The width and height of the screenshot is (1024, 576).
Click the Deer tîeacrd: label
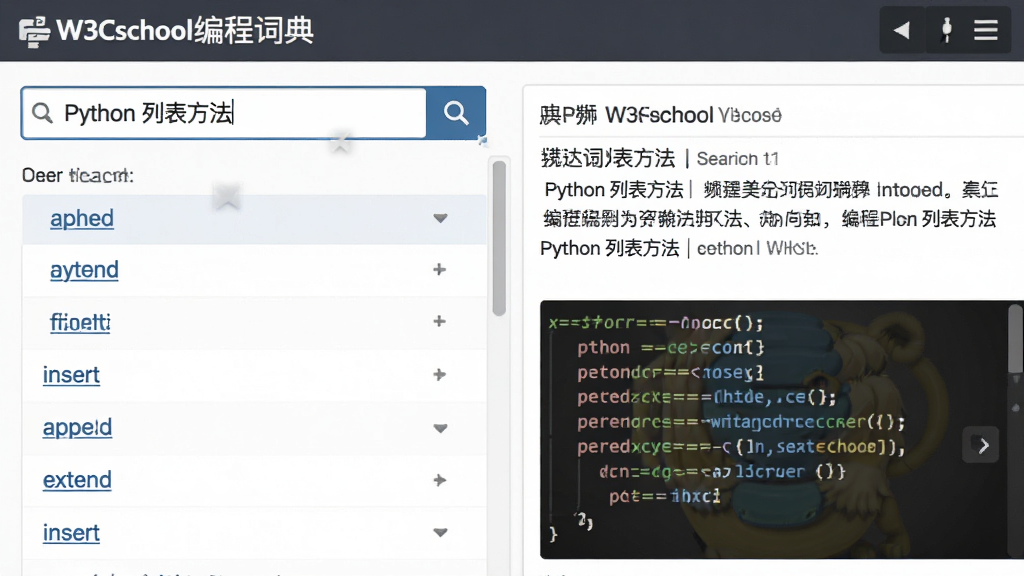click(78, 175)
